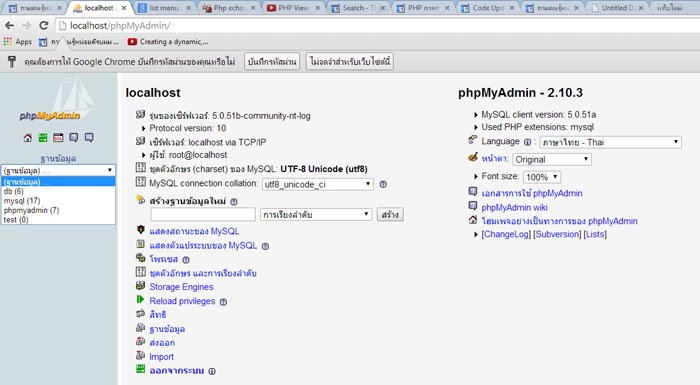Open Chrome Apps shortcut in bookmarks bar

(17, 42)
